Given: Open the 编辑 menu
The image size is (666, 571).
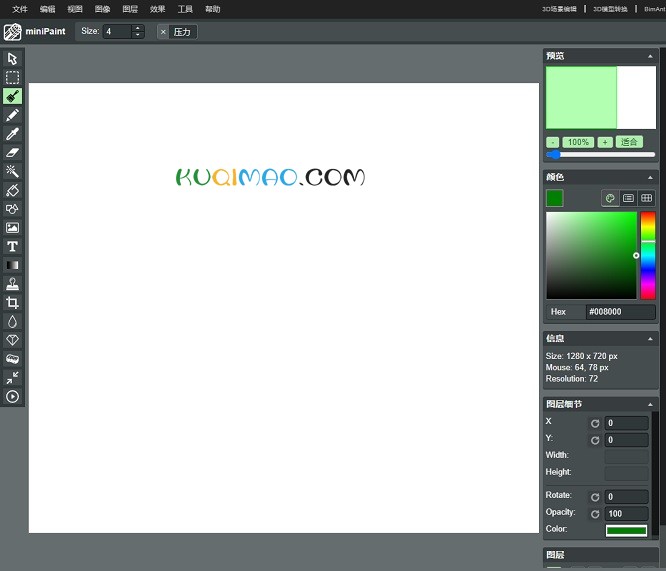Looking at the screenshot, I should click(x=47, y=9).
